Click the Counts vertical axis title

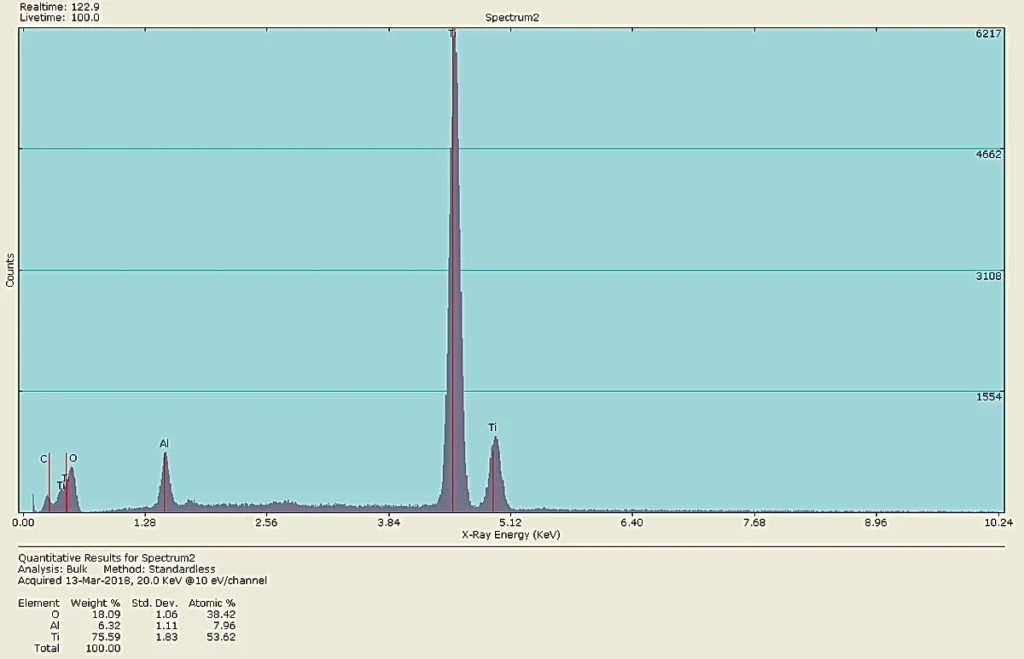pyautogui.click(x=10, y=270)
